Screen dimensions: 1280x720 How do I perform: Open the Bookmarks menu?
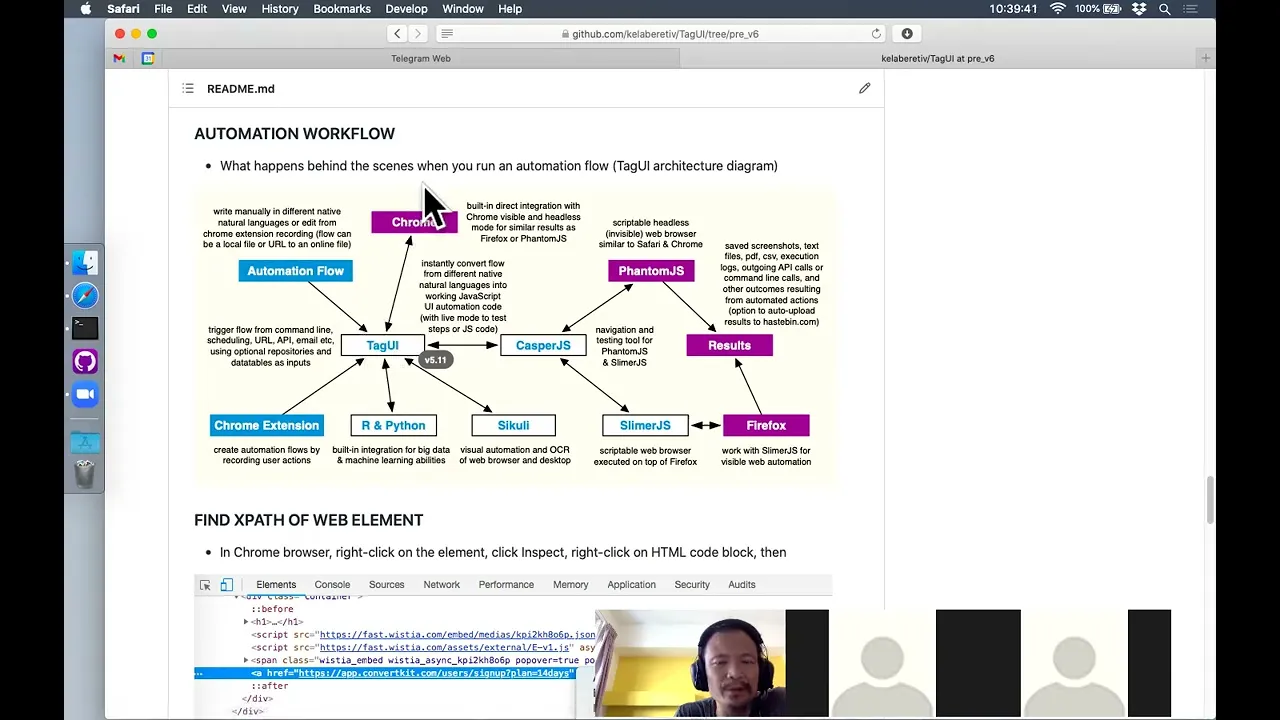[342, 9]
